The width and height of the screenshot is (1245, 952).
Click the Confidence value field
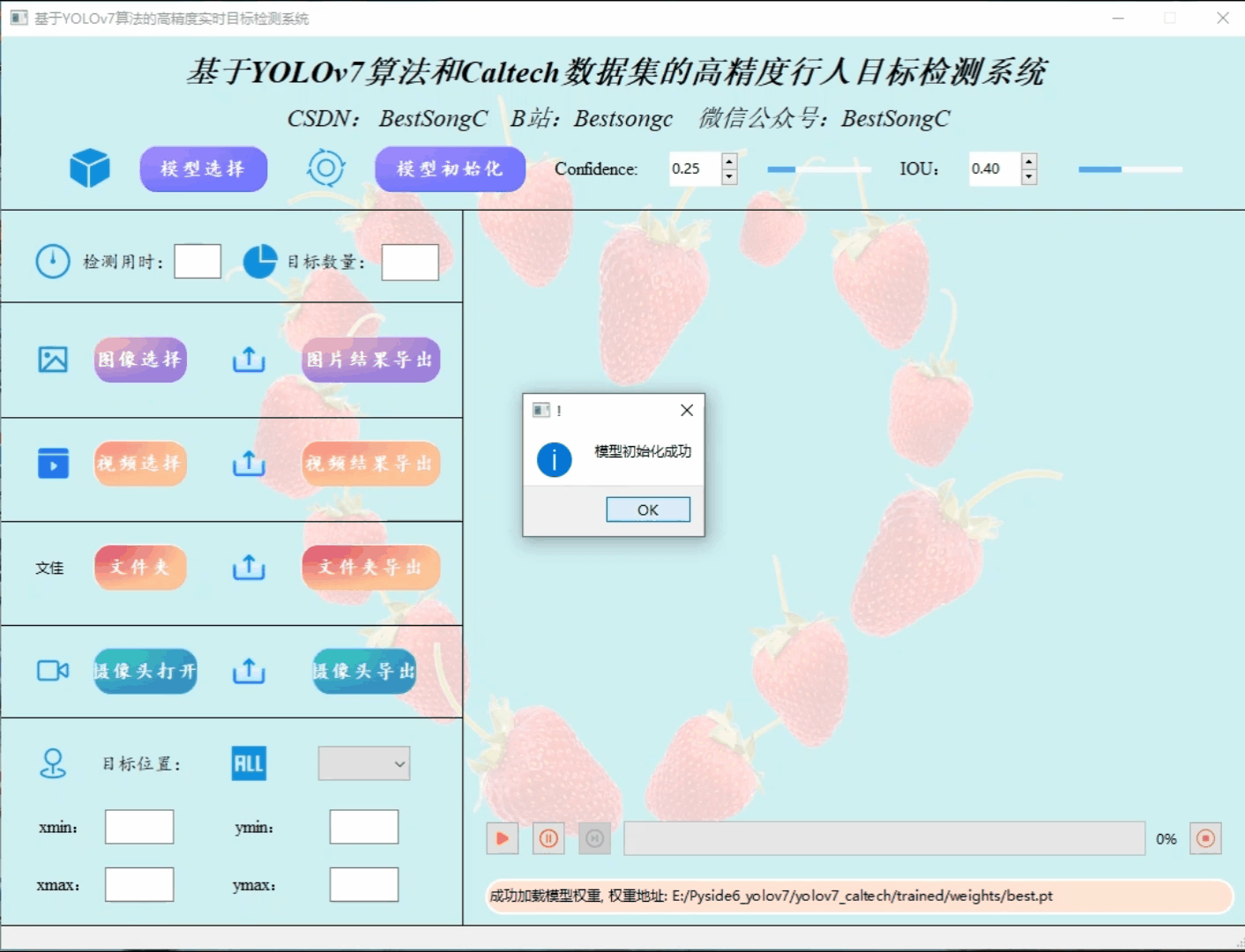pos(696,168)
